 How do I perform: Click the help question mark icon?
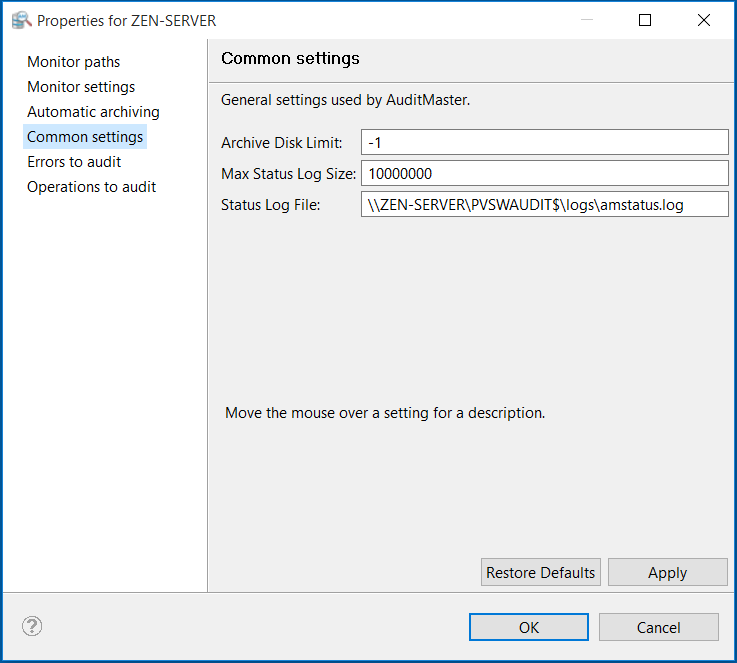pos(32,627)
